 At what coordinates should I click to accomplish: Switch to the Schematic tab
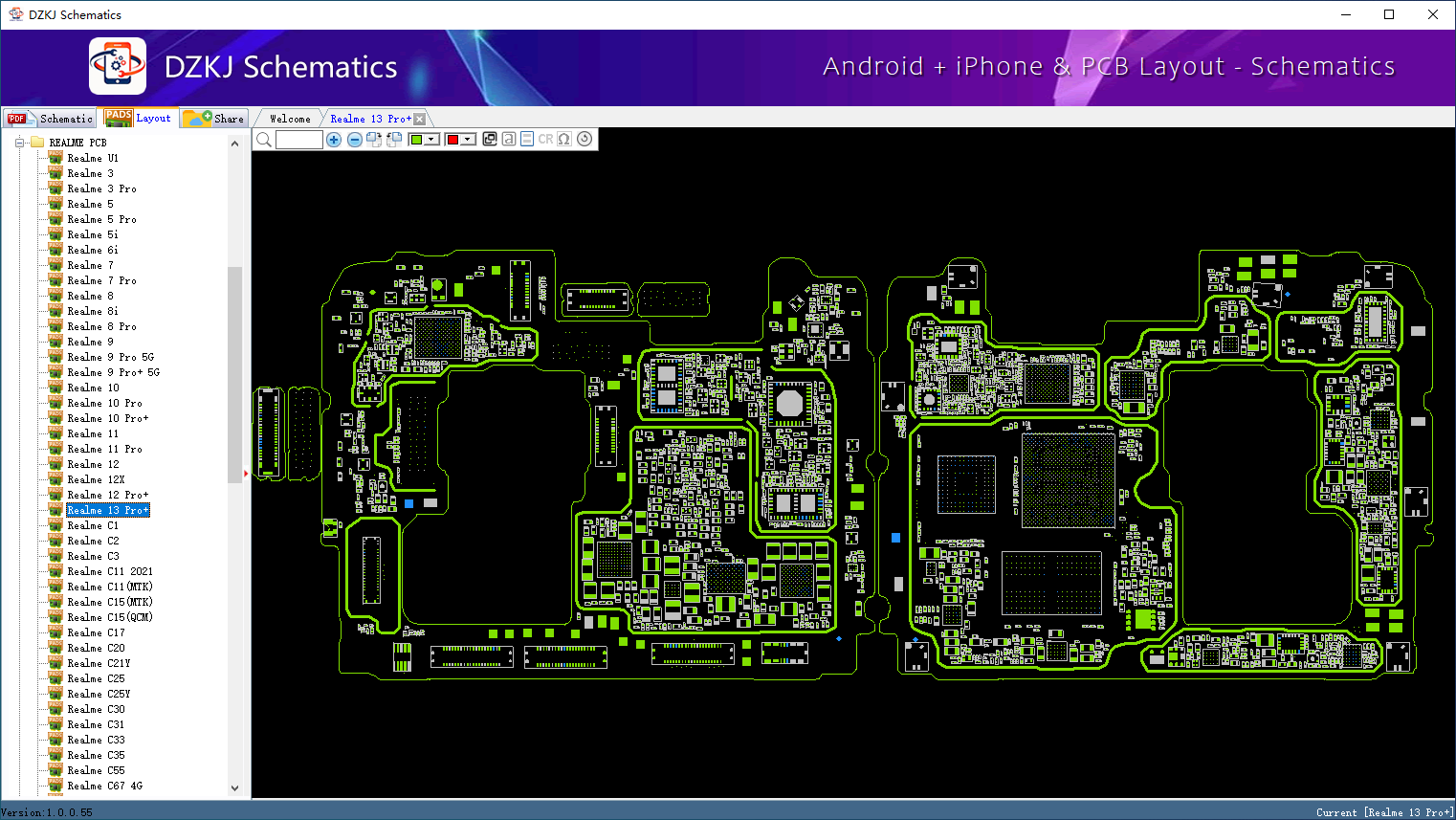point(51,119)
